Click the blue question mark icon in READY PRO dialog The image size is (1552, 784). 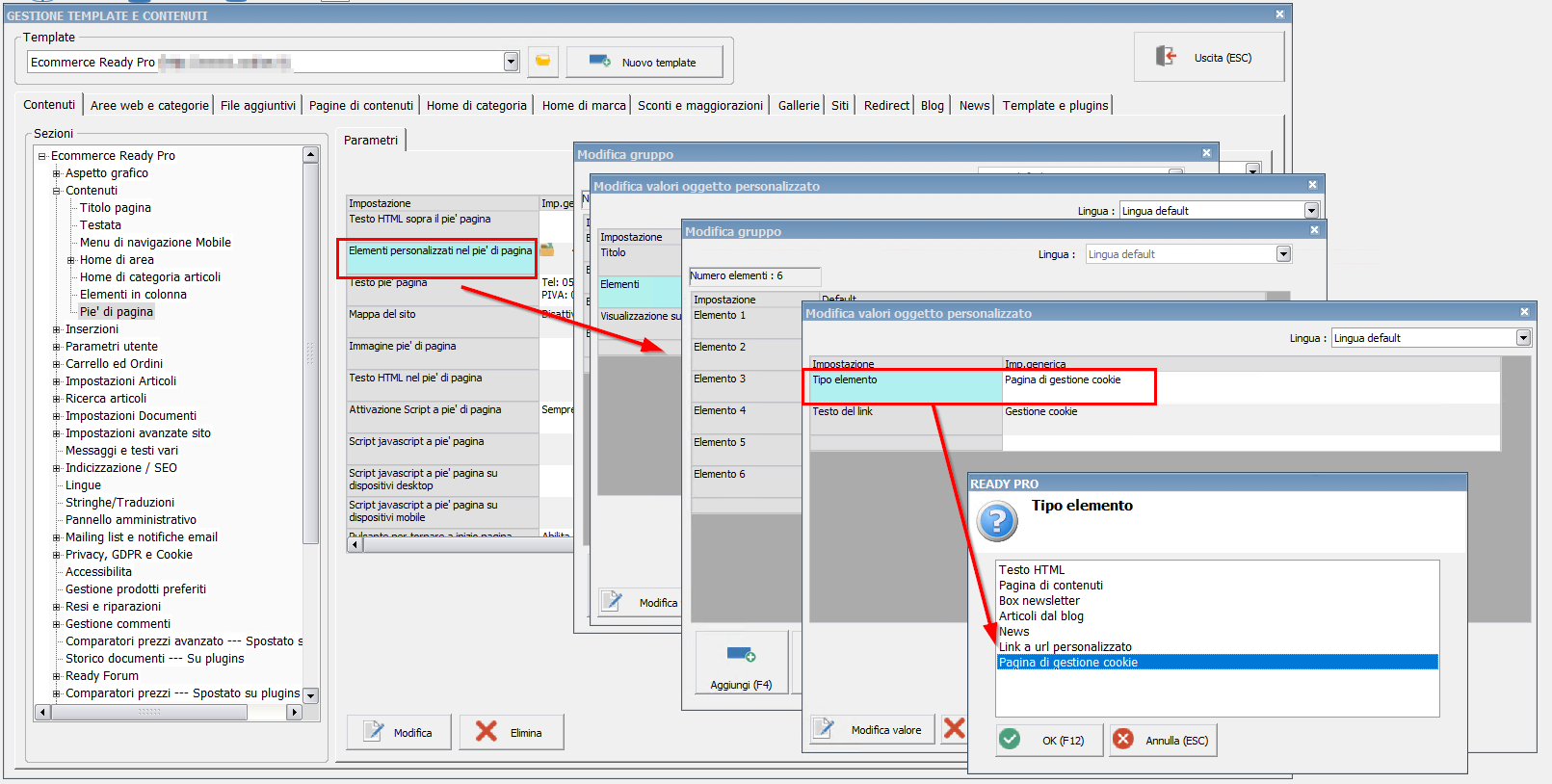(997, 521)
